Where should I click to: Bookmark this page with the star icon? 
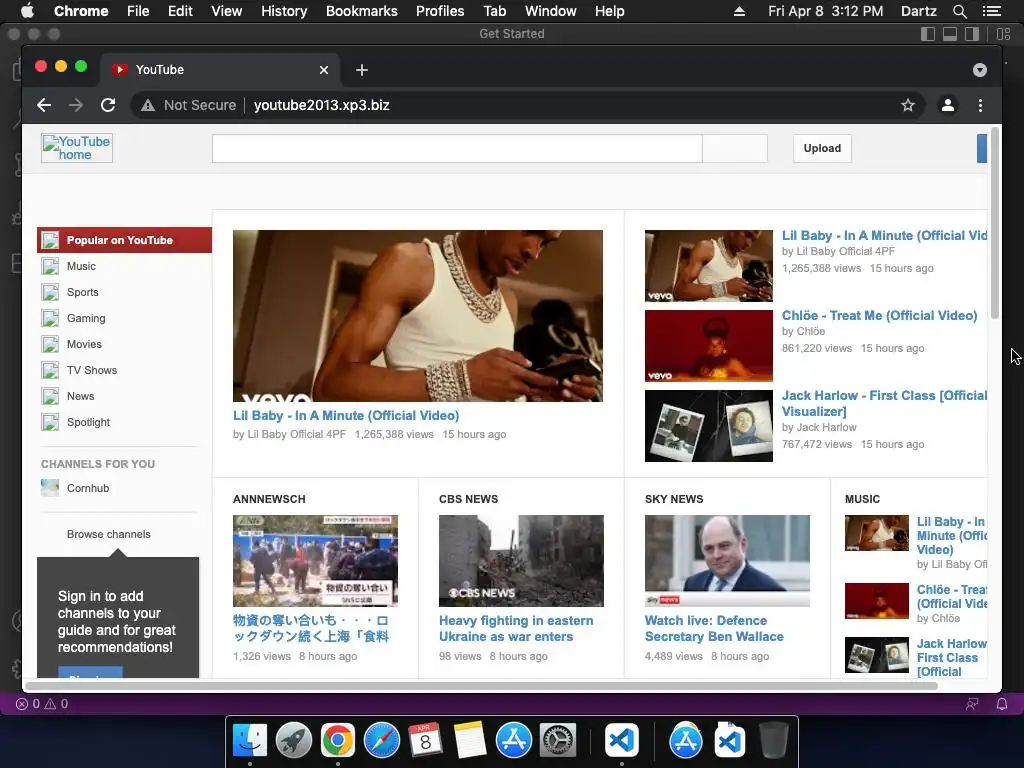click(x=908, y=105)
